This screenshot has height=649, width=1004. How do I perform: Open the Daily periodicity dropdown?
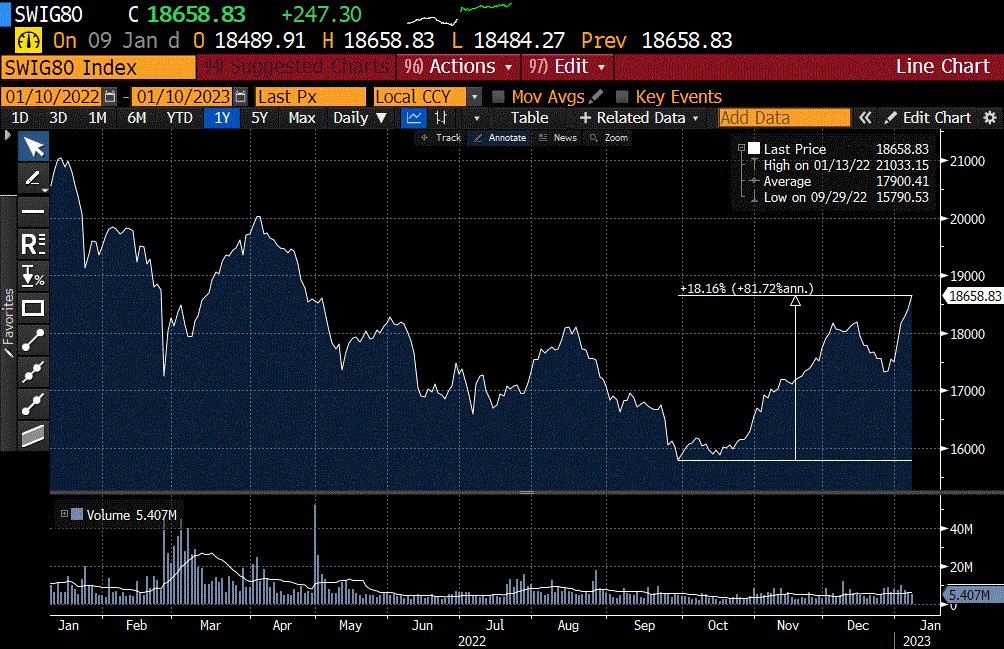pyautogui.click(x=360, y=118)
